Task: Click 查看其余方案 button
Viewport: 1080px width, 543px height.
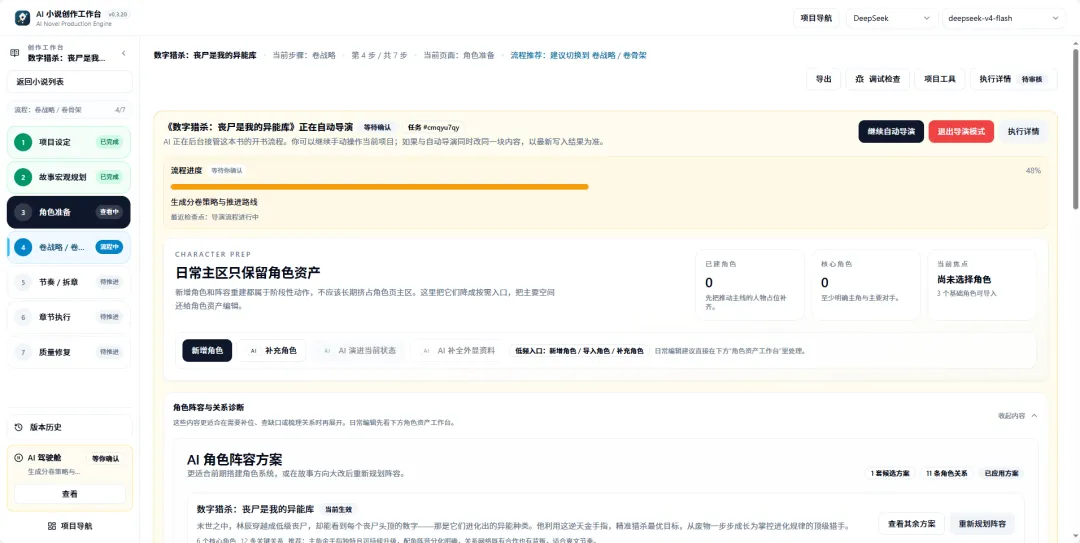Action: click(x=911, y=524)
